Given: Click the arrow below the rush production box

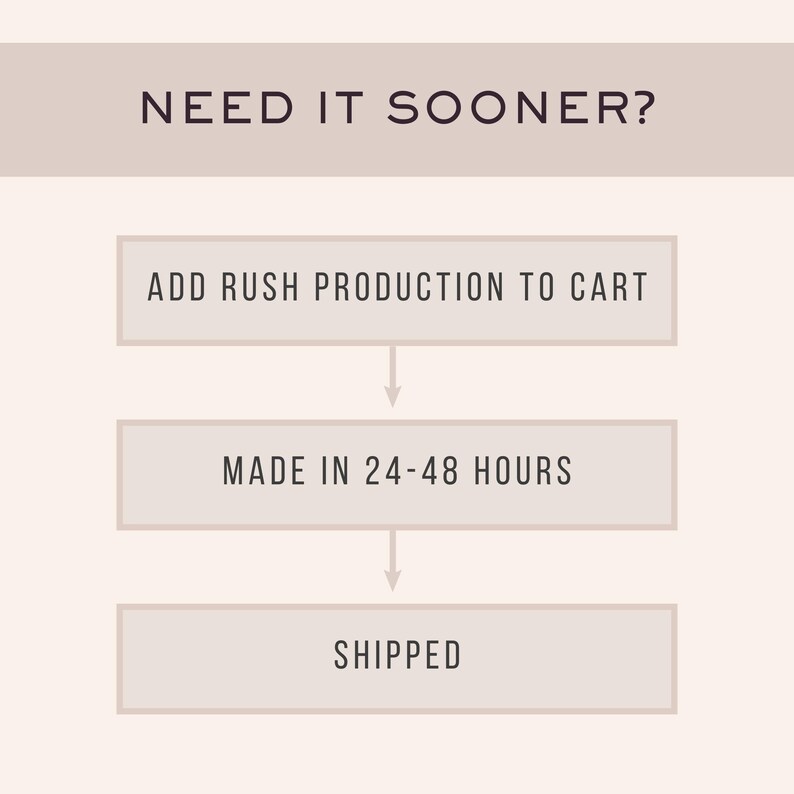Looking at the screenshot, I should [392, 377].
